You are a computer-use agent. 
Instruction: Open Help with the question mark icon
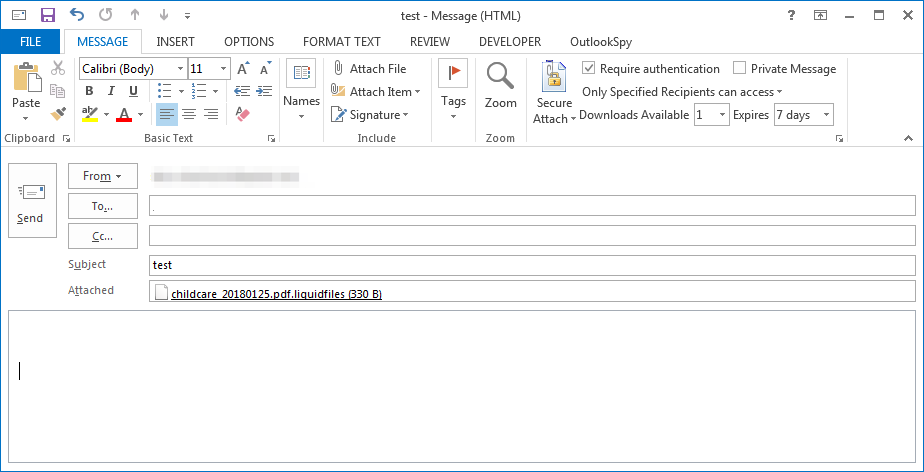[x=791, y=15]
